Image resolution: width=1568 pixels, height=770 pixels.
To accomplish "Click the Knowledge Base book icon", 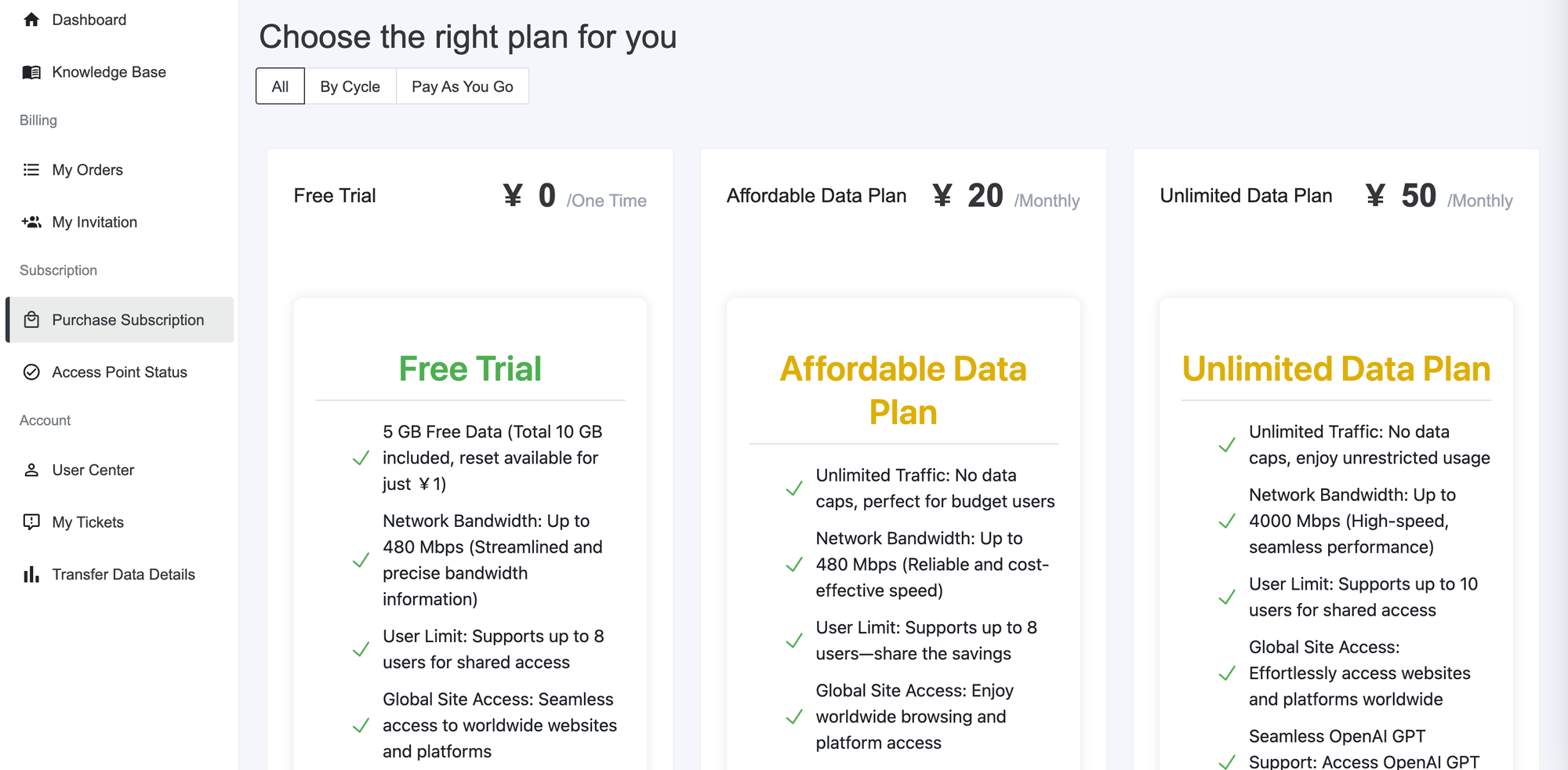I will [31, 72].
